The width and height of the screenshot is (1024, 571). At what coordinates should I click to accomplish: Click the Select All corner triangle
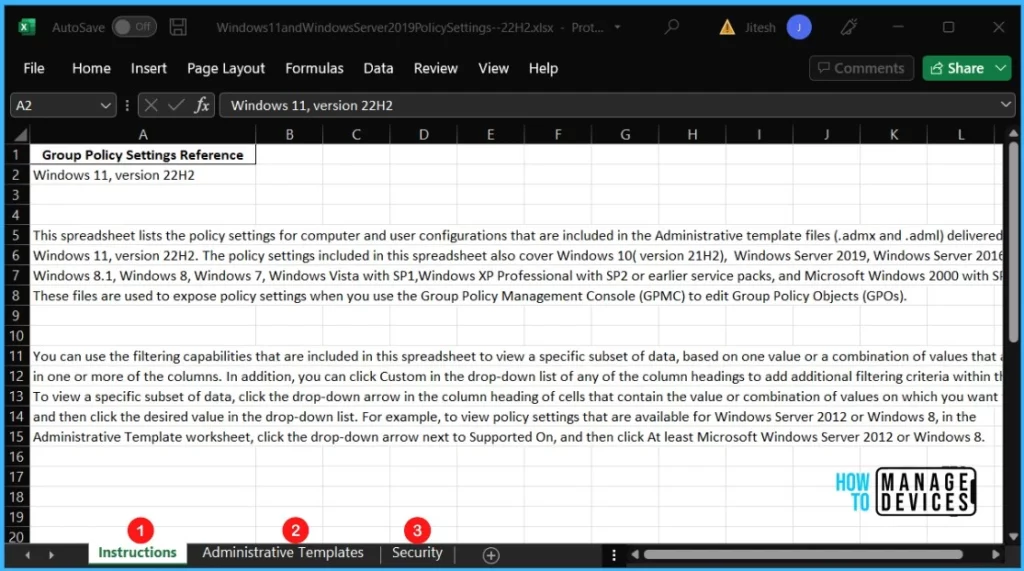pyautogui.click(x=20, y=135)
